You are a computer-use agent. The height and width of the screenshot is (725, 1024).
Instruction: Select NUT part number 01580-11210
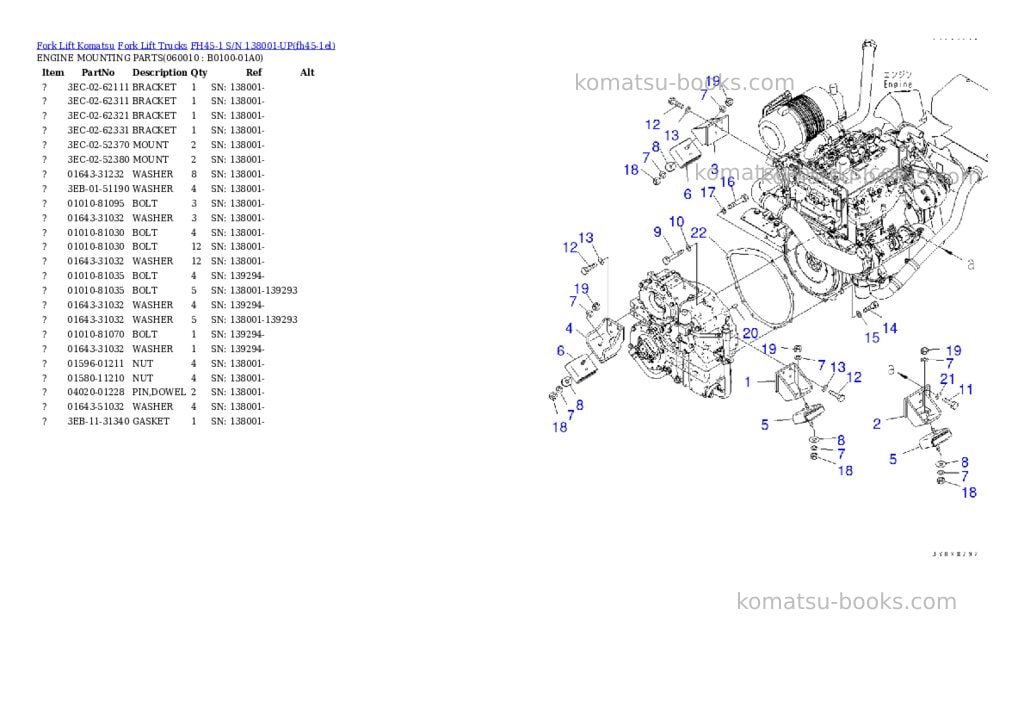pos(95,378)
